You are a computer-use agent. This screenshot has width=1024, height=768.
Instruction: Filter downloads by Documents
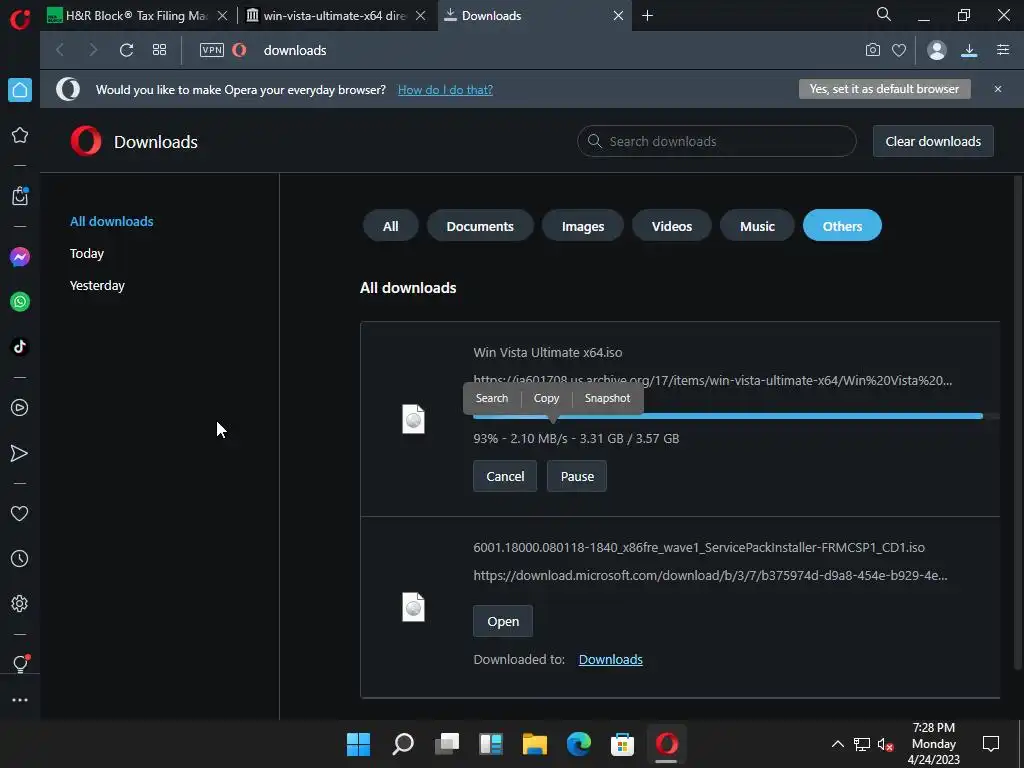tap(480, 226)
